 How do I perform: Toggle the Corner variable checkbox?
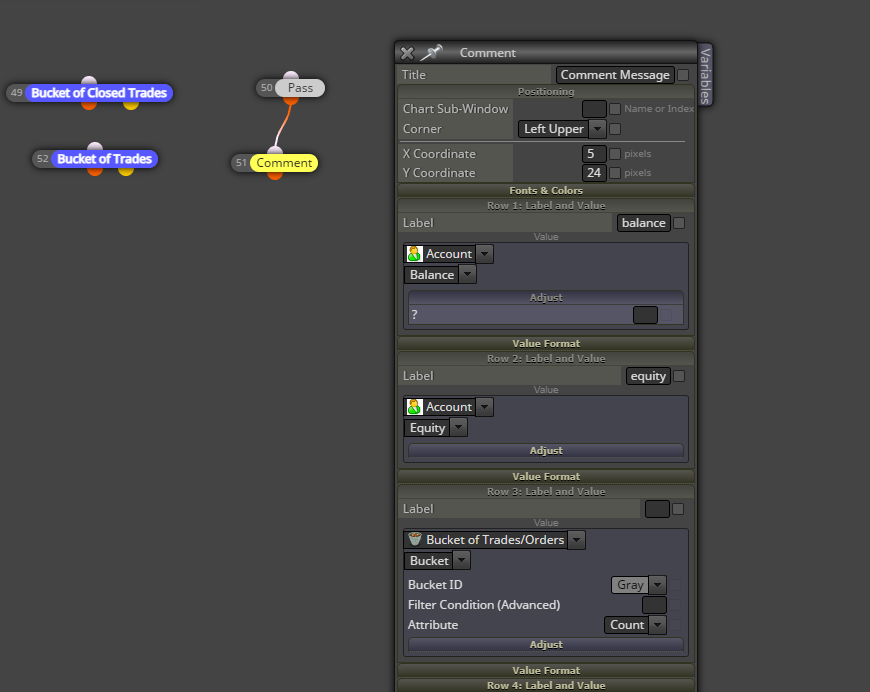(x=615, y=129)
